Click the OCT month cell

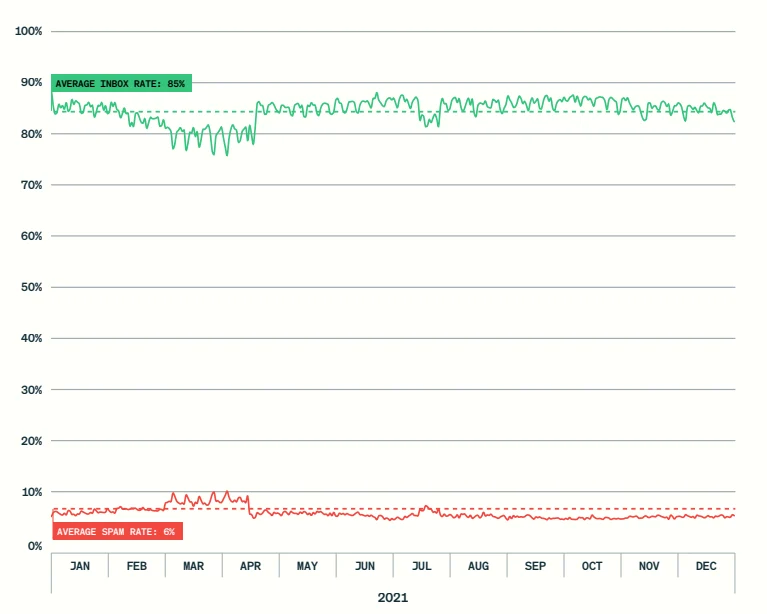593,567
